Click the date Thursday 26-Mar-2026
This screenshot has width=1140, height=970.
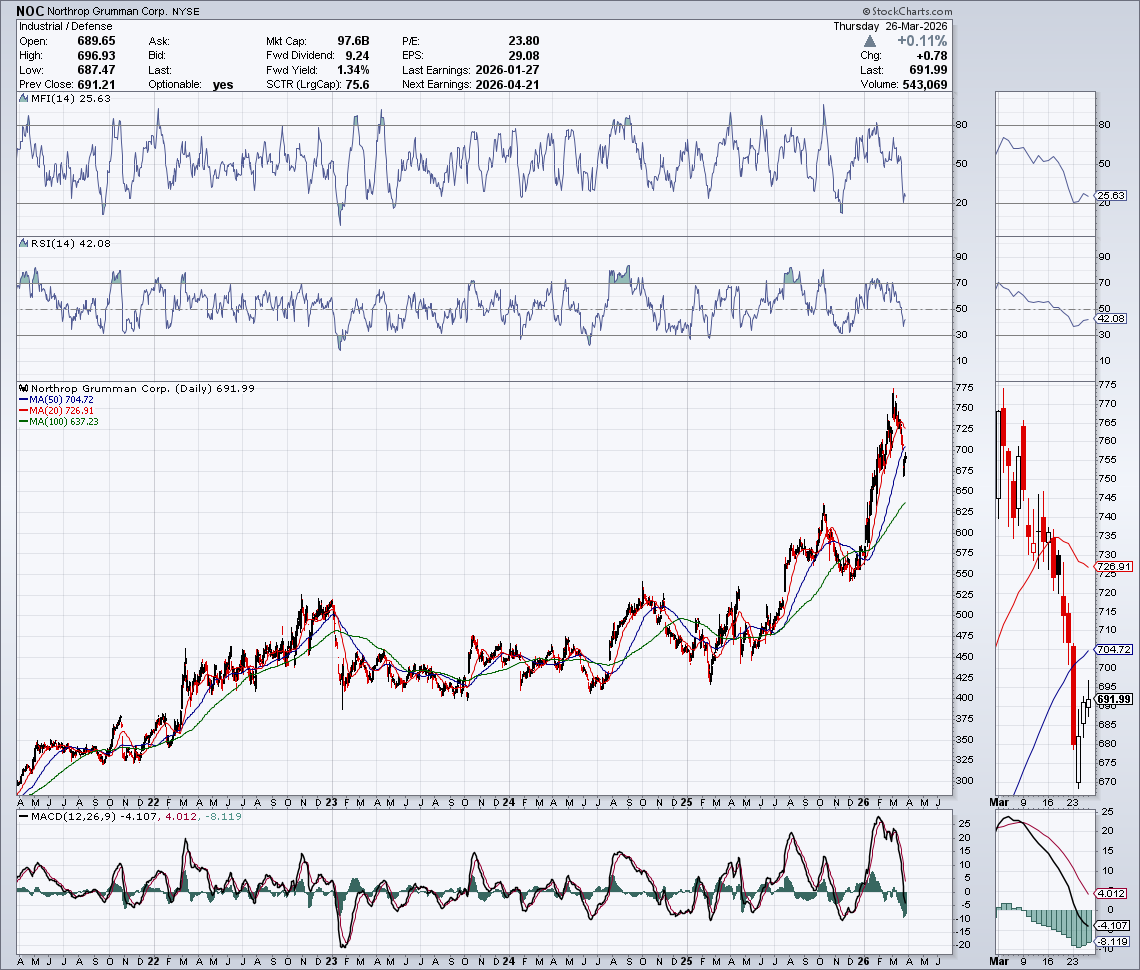(x=890, y=26)
